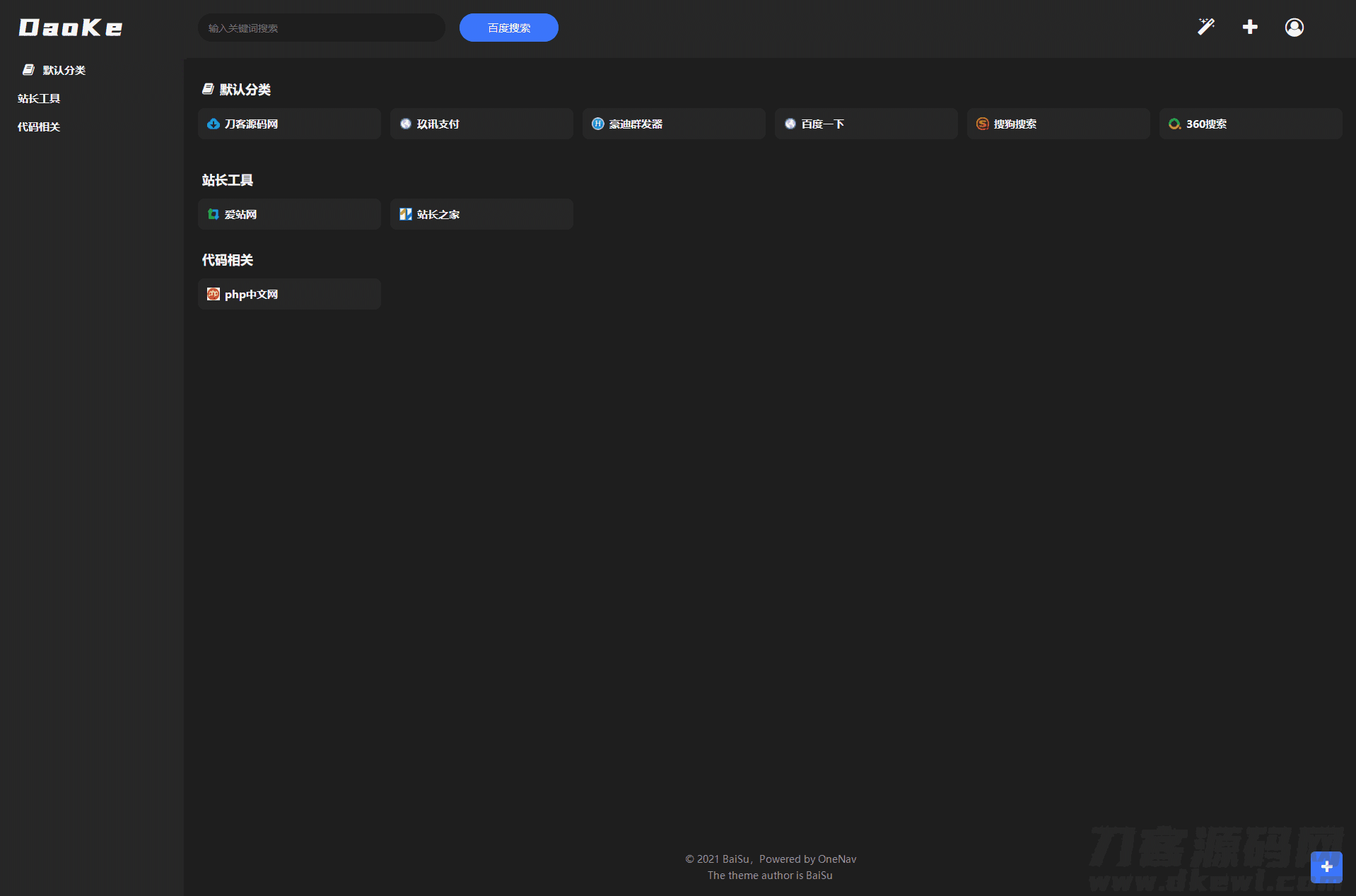Click the 代码相关 section heading

pyautogui.click(x=228, y=260)
